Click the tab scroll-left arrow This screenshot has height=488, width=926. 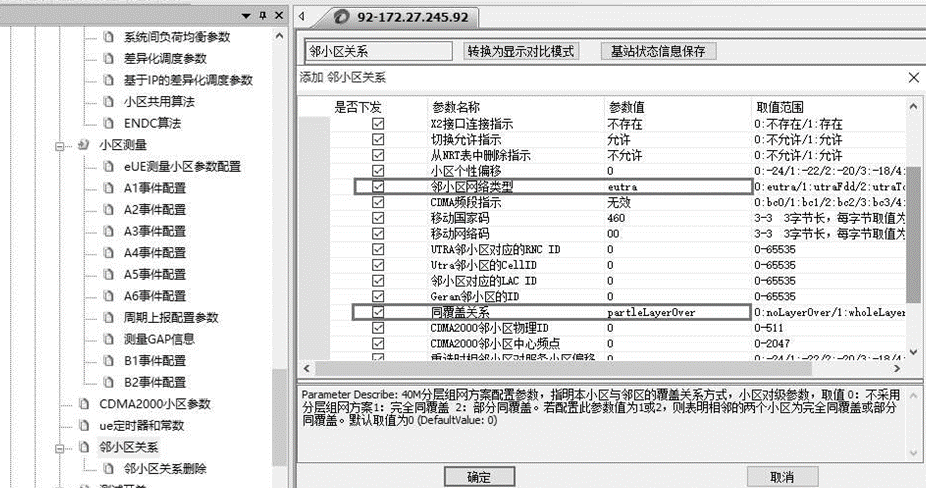[x=302, y=17]
